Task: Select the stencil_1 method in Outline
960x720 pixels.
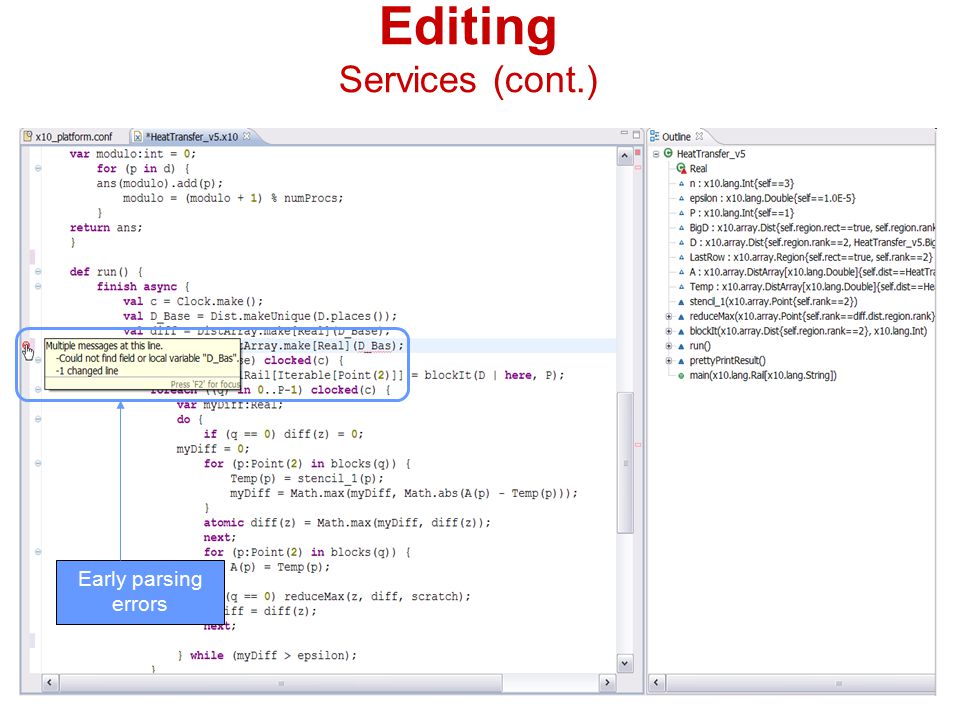Action: point(773,301)
